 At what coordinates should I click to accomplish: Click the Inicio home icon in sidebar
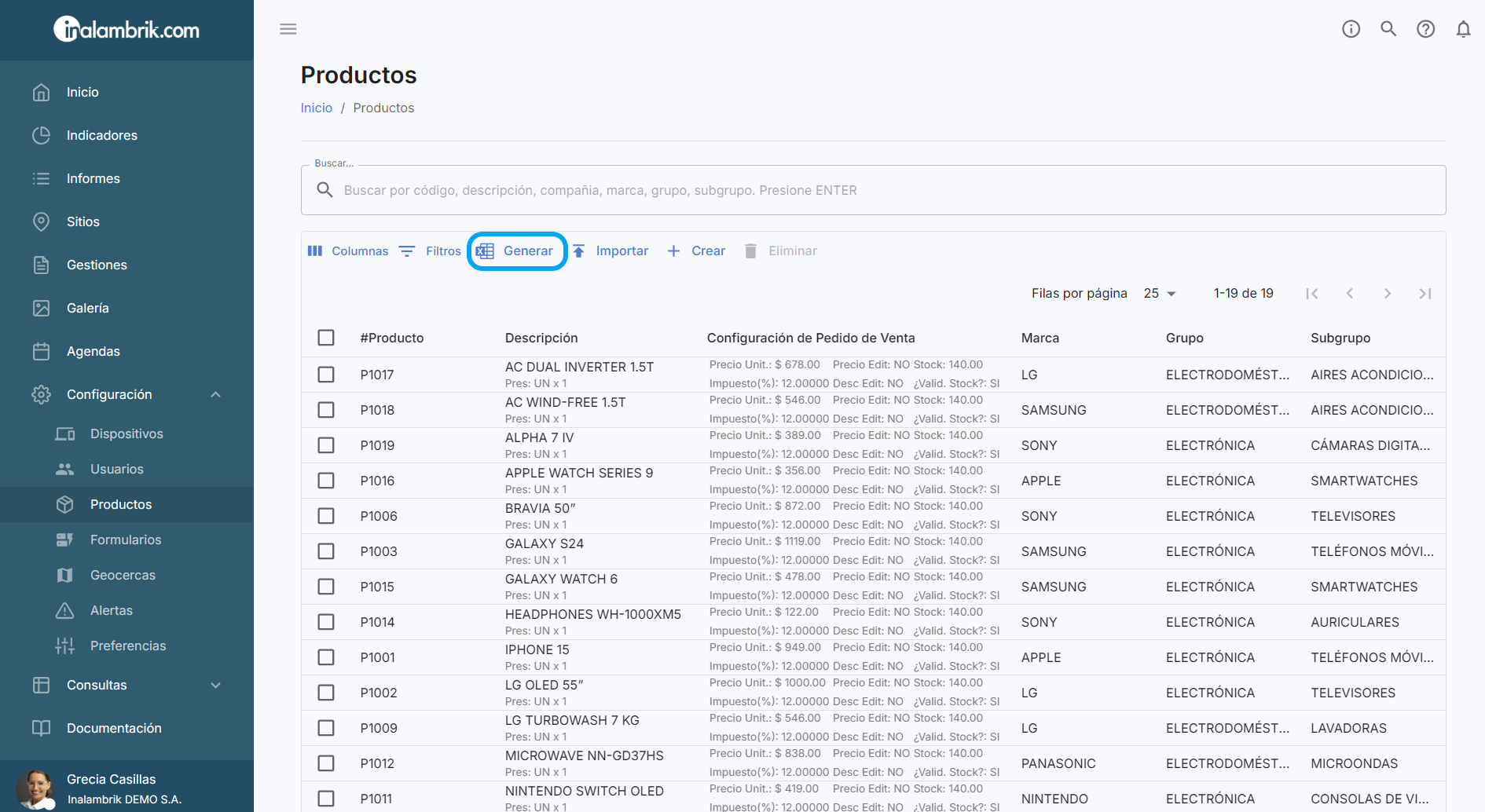(x=42, y=92)
